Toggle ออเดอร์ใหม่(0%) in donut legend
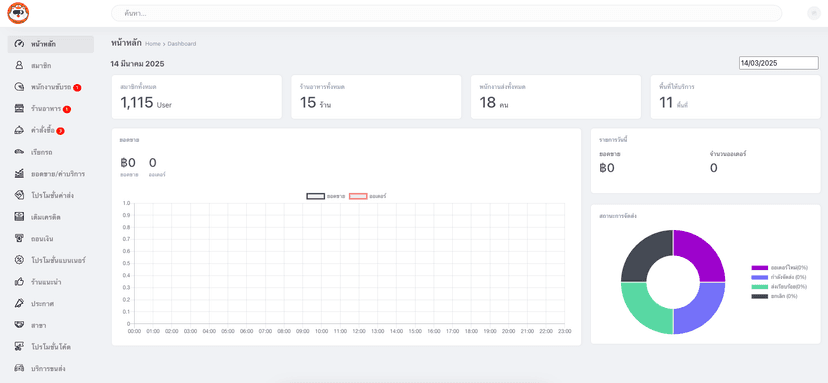 (779, 268)
